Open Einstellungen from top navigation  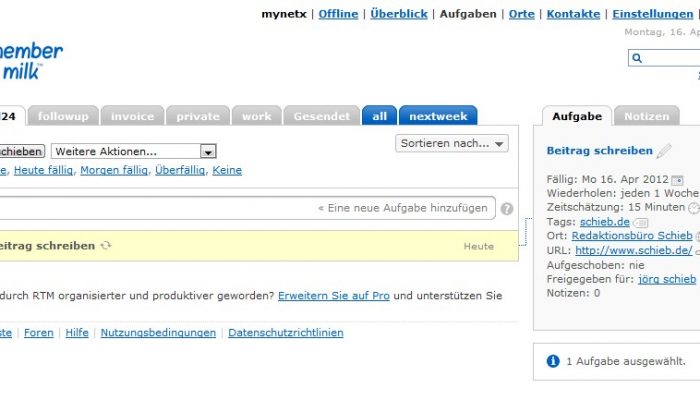point(652,14)
